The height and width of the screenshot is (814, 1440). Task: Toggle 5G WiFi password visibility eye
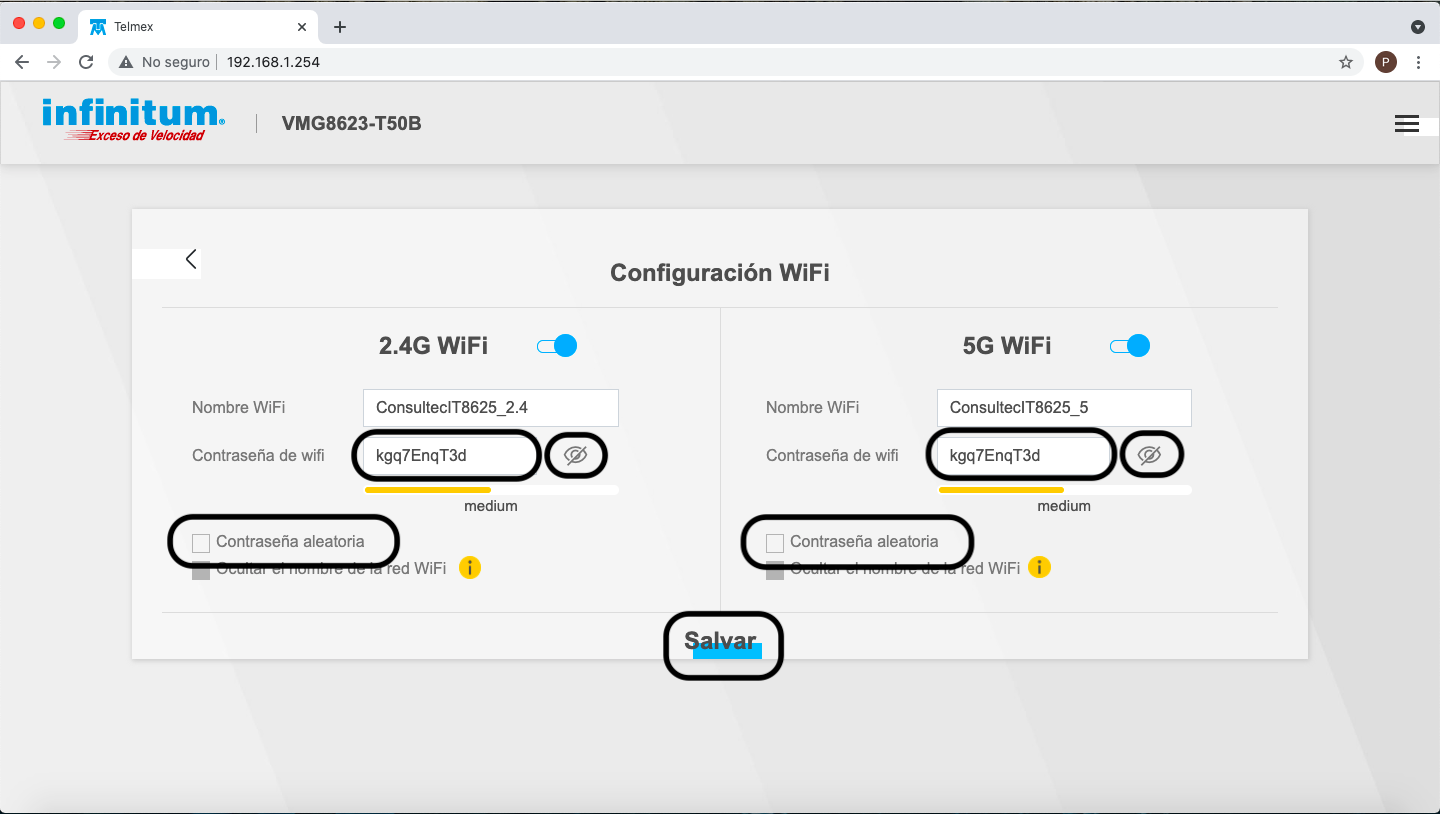pos(1150,456)
